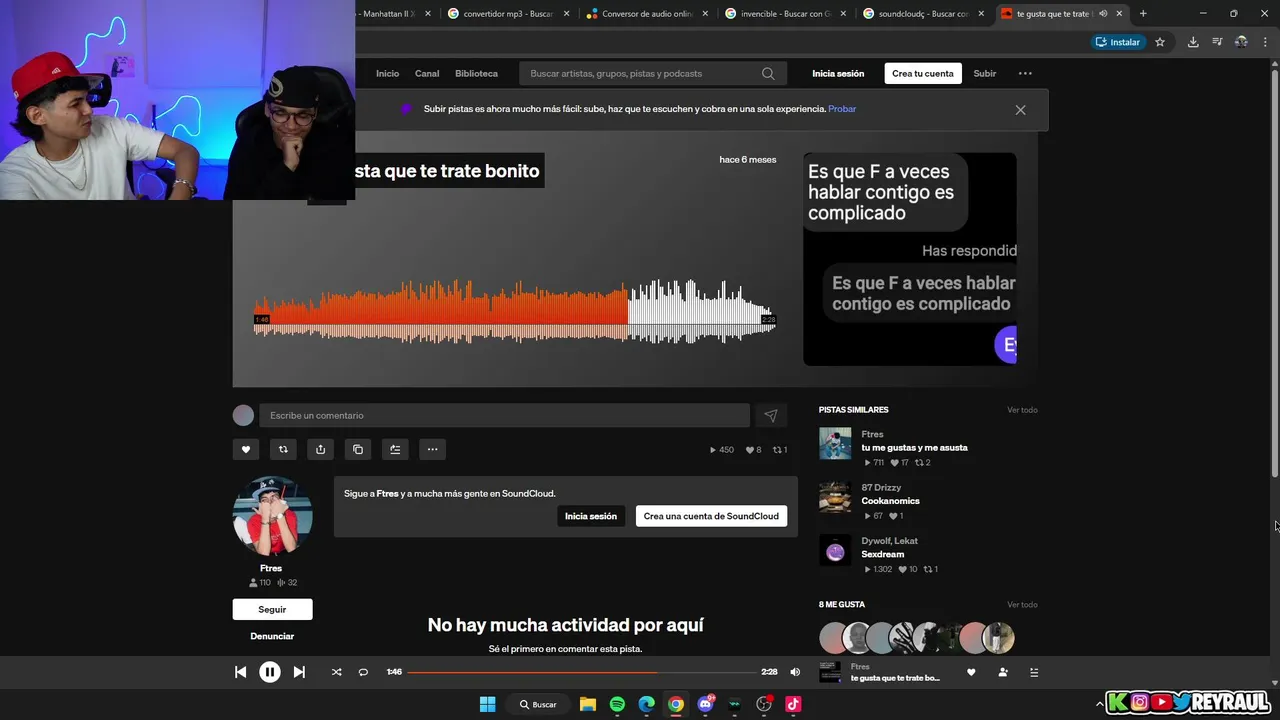Open the Sexdream similar track
1280x720 pixels.
(x=882, y=554)
